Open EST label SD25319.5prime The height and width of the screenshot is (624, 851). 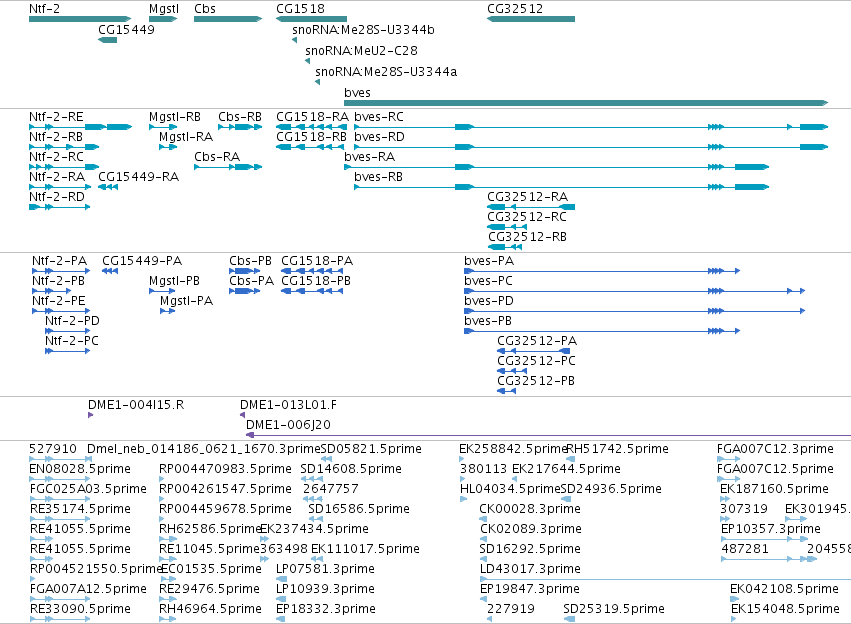click(614, 609)
